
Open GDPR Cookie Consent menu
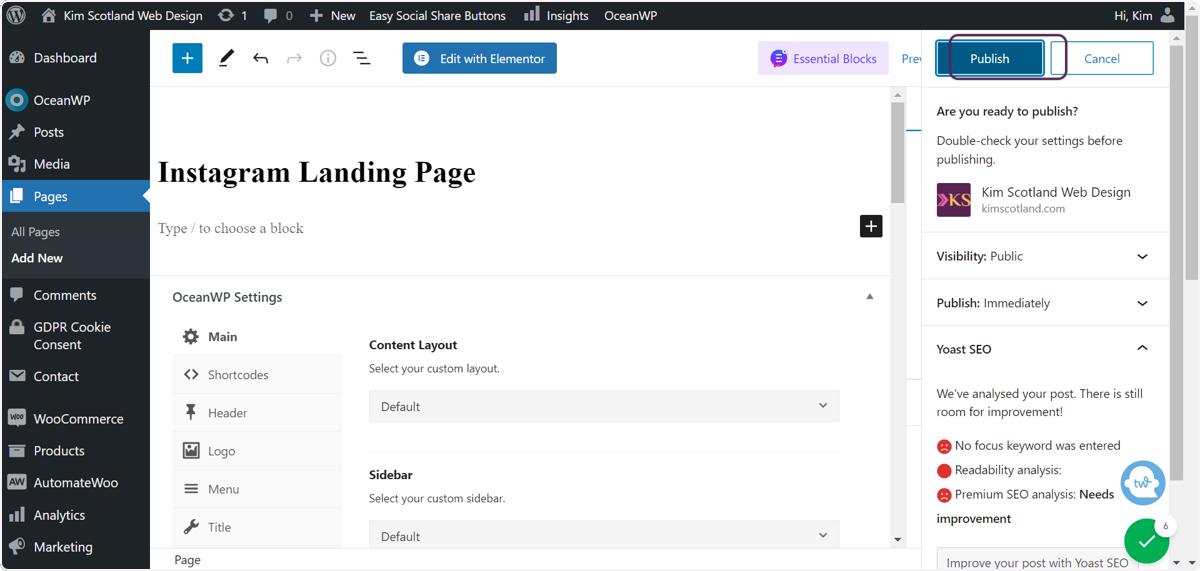pyautogui.click(x=75, y=336)
